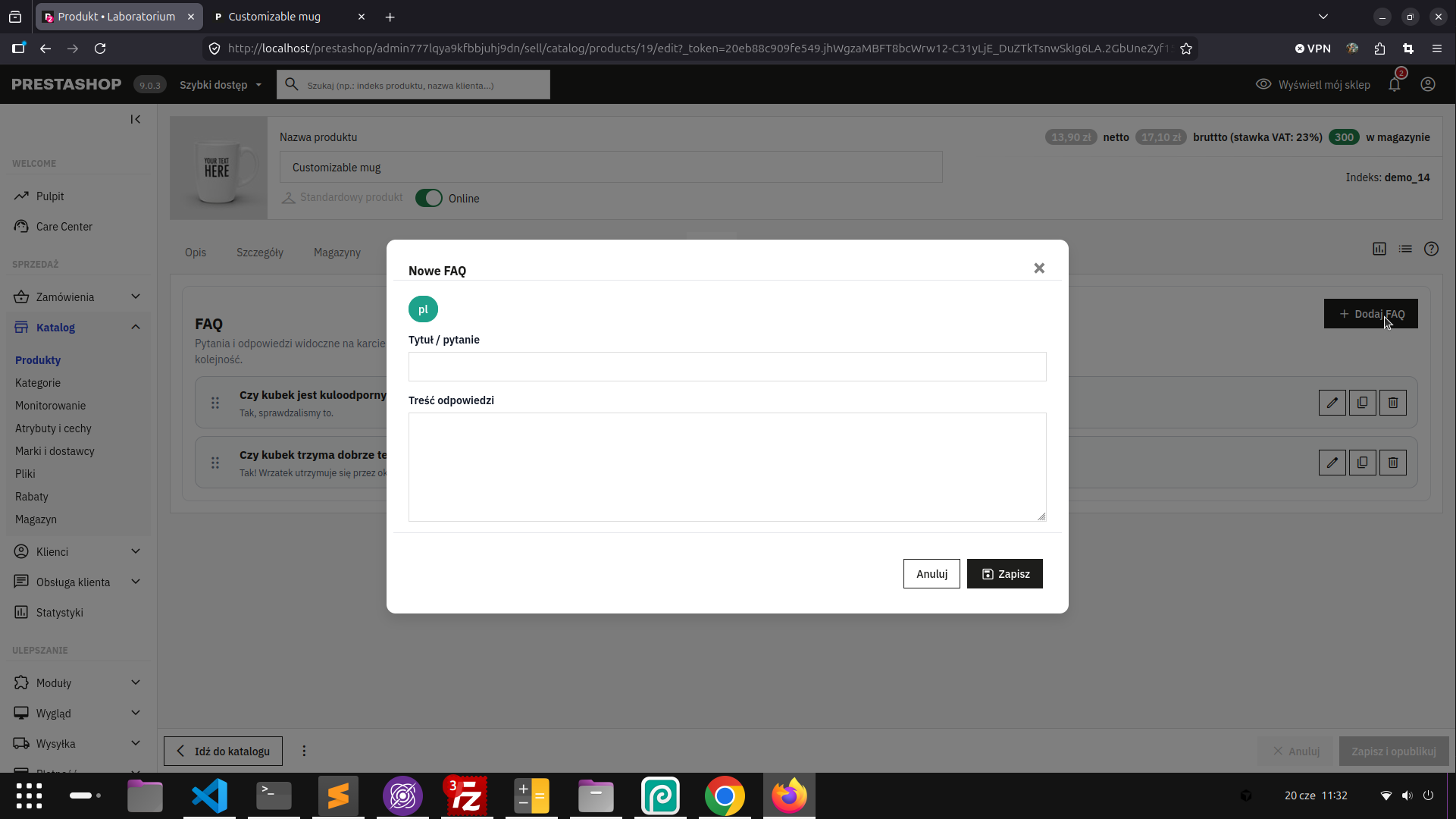Focus the Tytuł / pytanie field
This screenshot has height=819, width=1456.
pos(727,367)
